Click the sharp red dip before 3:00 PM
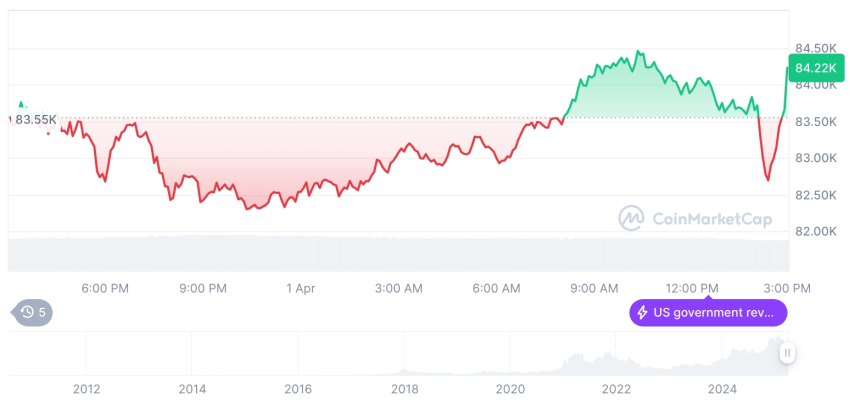This screenshot has height=401, width=860. coord(767,177)
